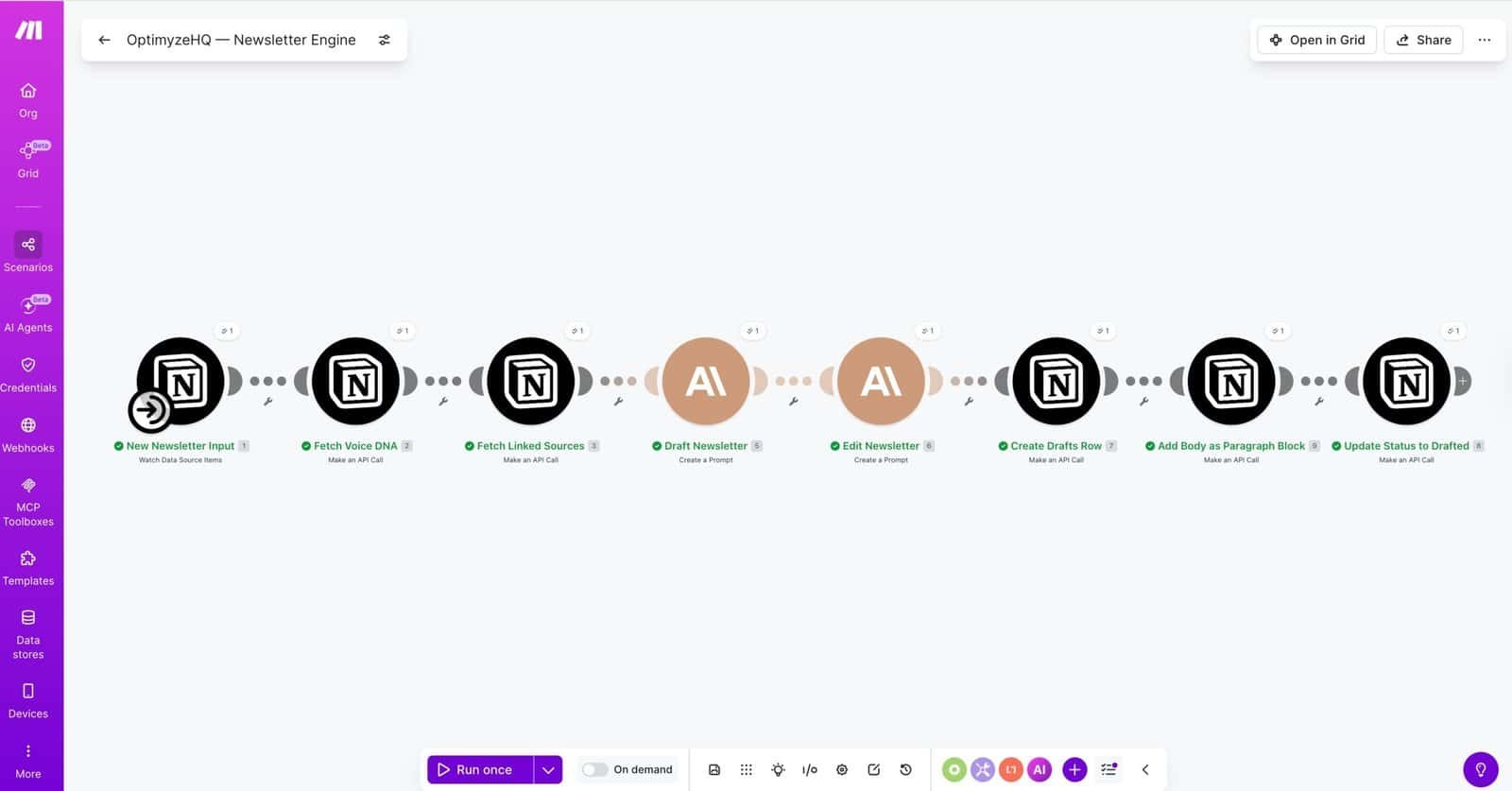The height and width of the screenshot is (791, 1512).
Task: Open Credentials in the sidebar
Action: [28, 374]
